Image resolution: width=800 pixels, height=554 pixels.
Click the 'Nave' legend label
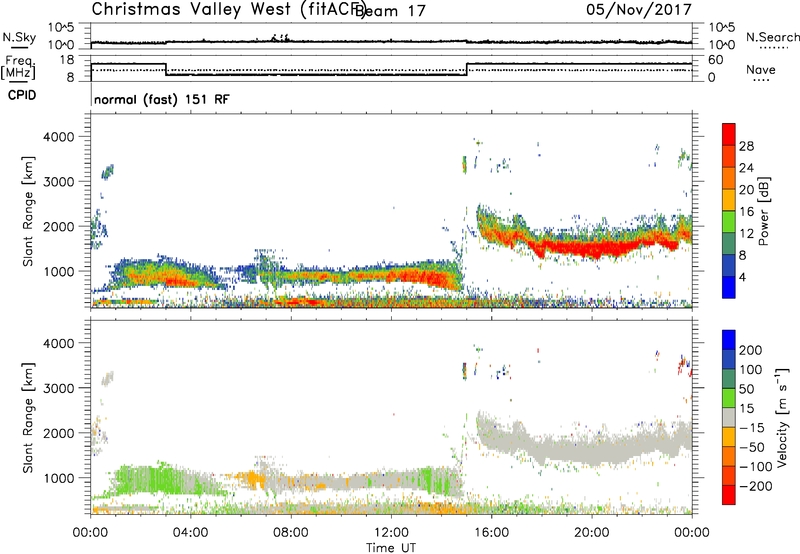coord(760,69)
